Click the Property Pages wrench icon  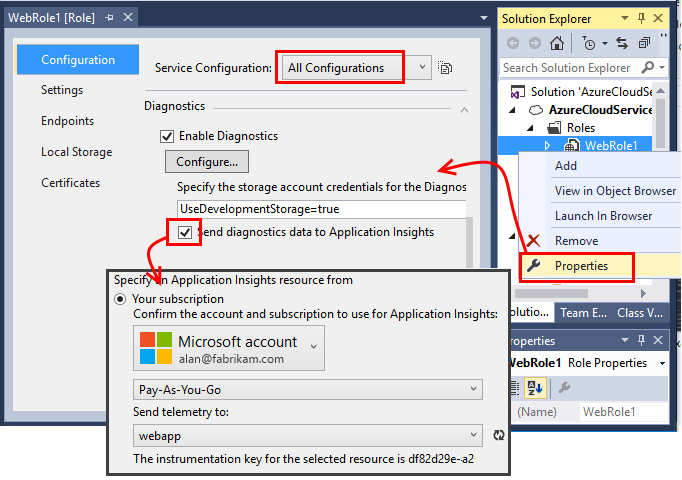pyautogui.click(x=563, y=388)
